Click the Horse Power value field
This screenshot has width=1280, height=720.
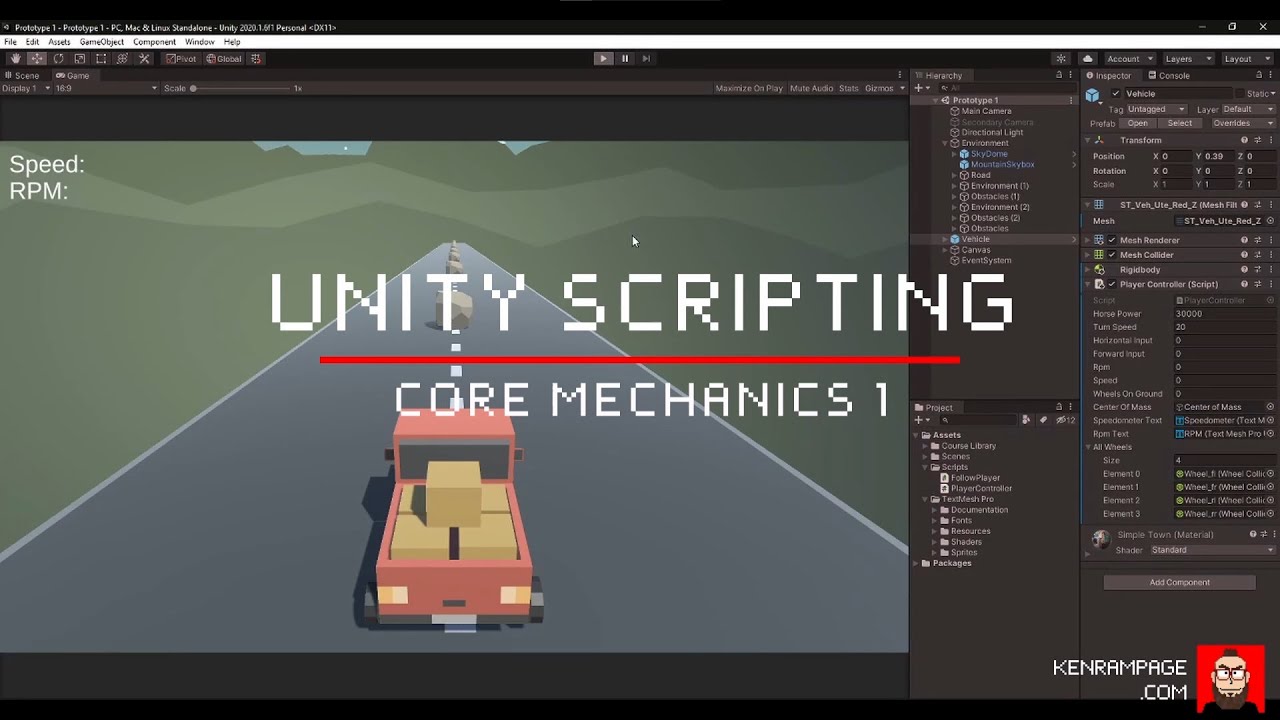1224,314
